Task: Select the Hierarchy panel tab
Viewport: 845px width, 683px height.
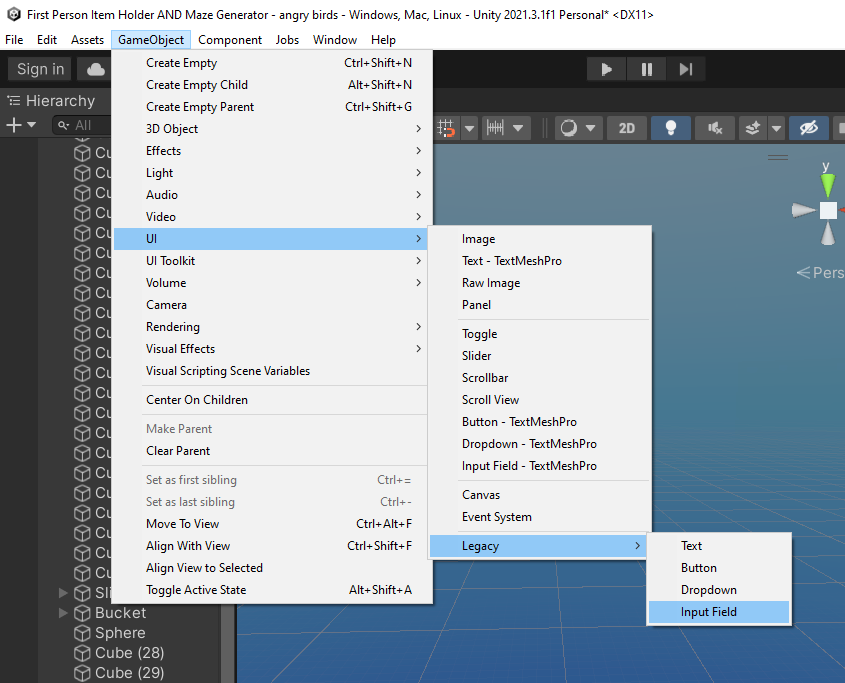Action: [x=51, y=101]
